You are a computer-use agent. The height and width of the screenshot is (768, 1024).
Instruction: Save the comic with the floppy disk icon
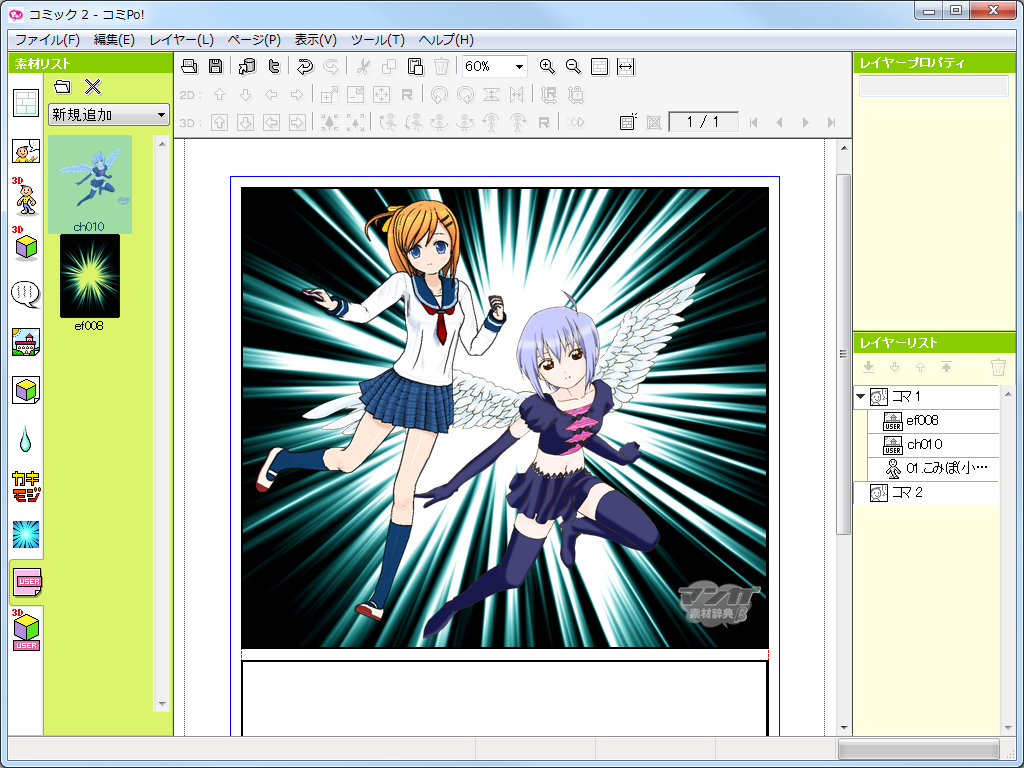216,66
